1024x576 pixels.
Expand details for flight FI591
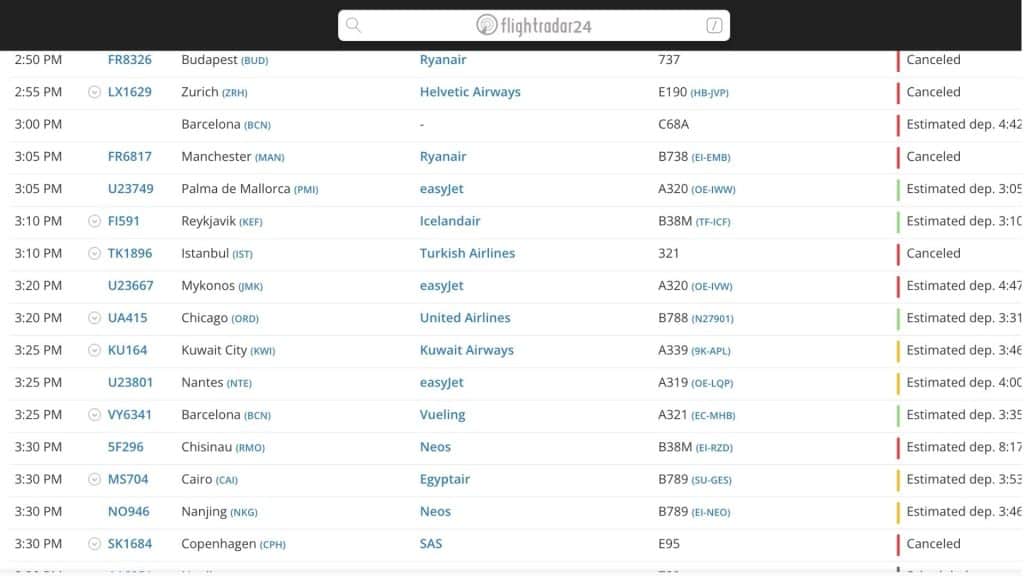[x=95, y=221]
